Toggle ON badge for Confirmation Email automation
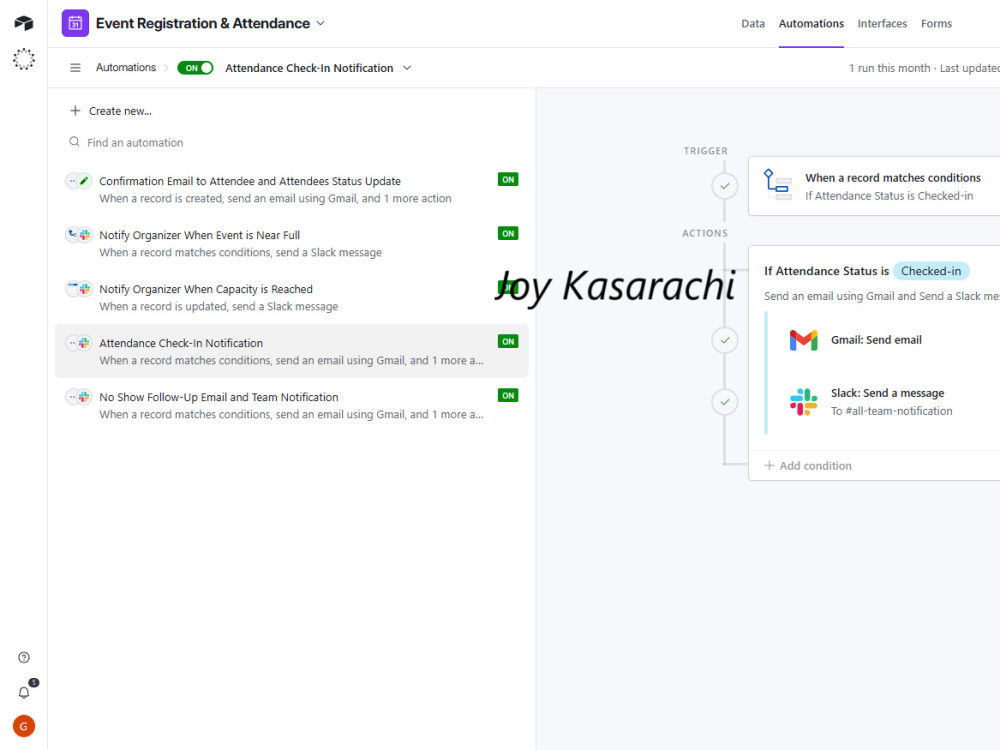Screen dimensions: 1000x750 click(x=508, y=179)
